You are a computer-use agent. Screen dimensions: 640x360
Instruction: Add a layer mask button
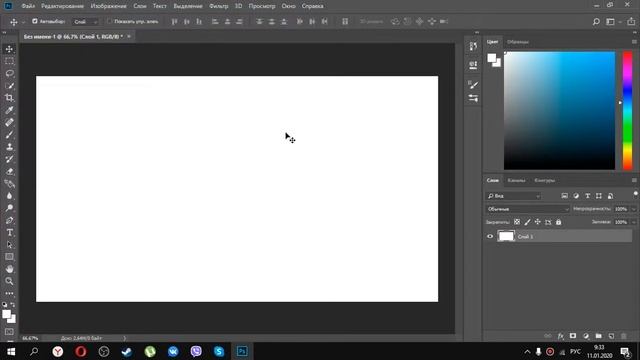573,336
